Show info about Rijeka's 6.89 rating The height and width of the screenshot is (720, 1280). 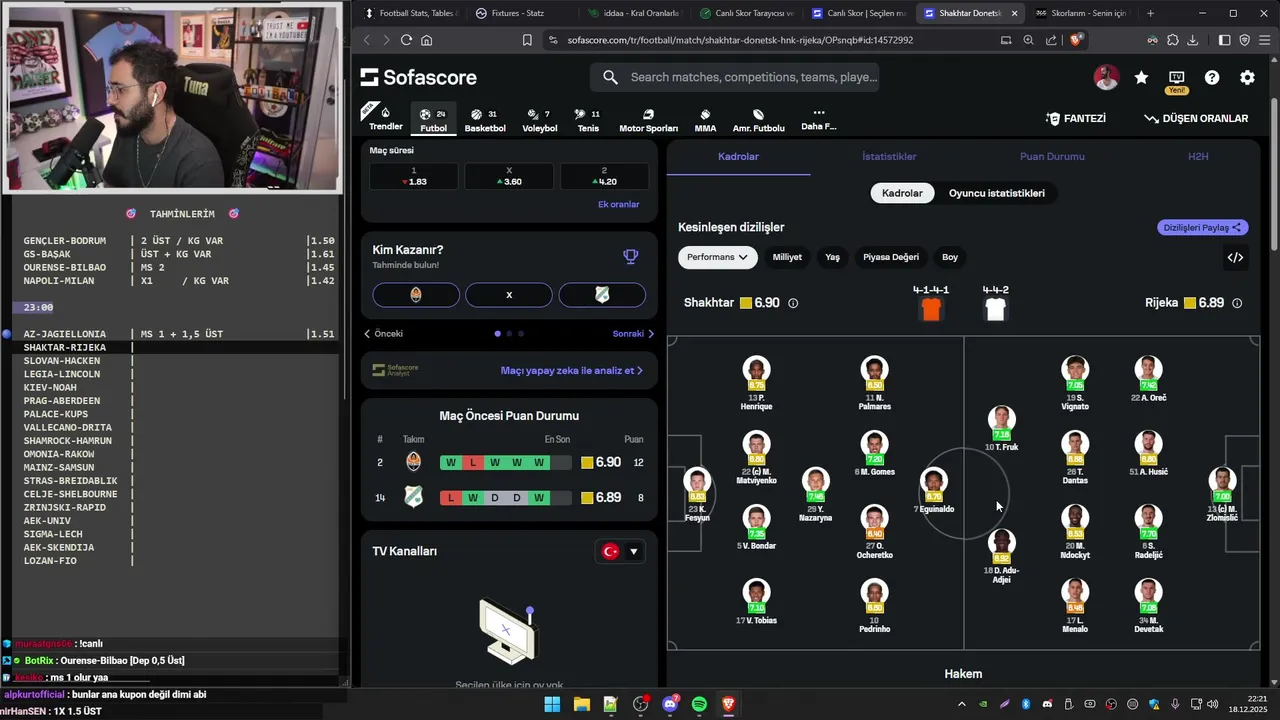tap(1237, 303)
